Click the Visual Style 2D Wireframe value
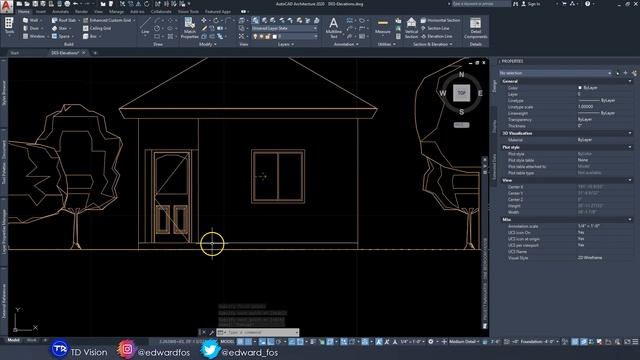This screenshot has width=640, height=360. [590, 258]
